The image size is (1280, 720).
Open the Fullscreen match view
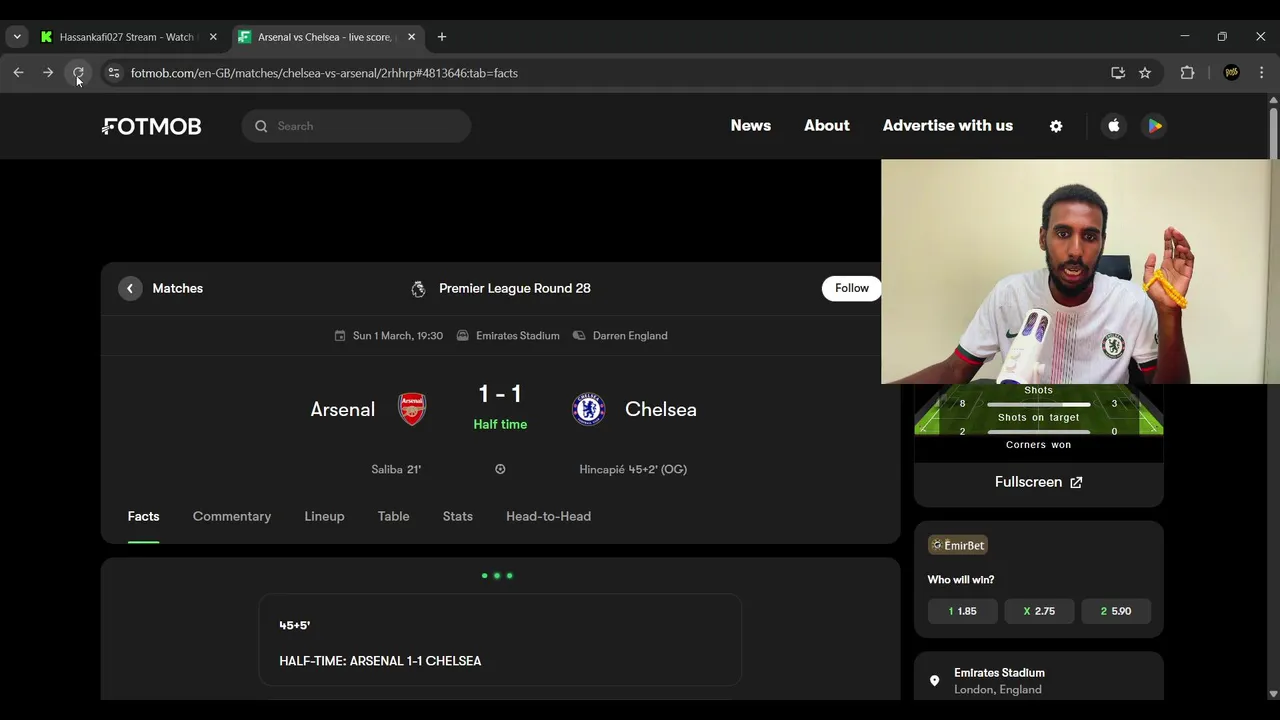coord(1038,482)
